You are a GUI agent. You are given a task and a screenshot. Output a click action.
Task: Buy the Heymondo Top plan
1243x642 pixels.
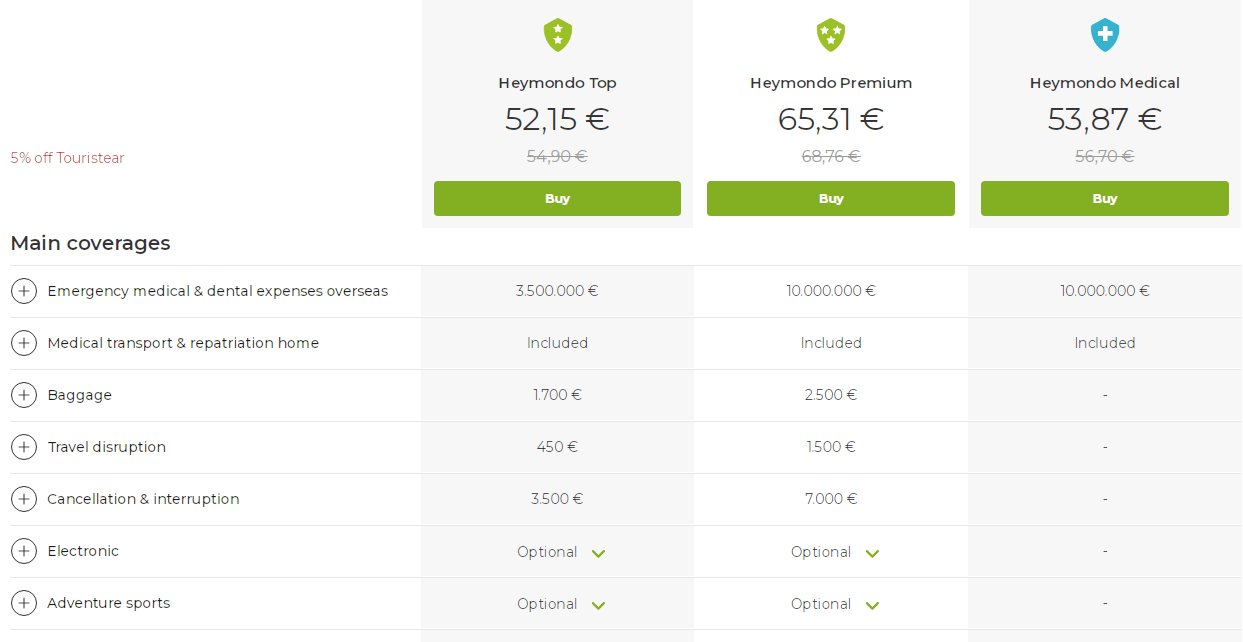click(557, 198)
